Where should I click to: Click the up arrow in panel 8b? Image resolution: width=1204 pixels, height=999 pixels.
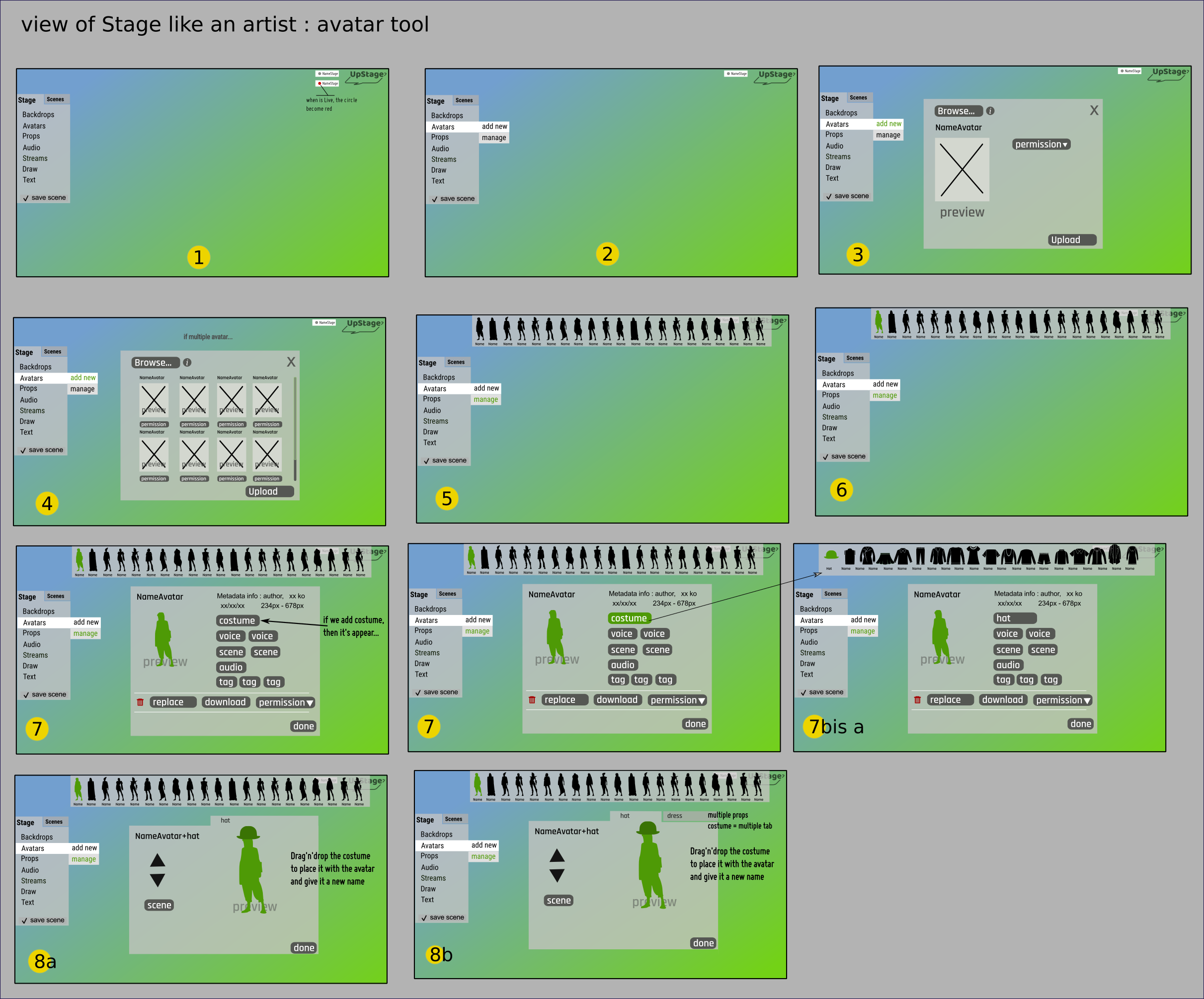[558, 856]
